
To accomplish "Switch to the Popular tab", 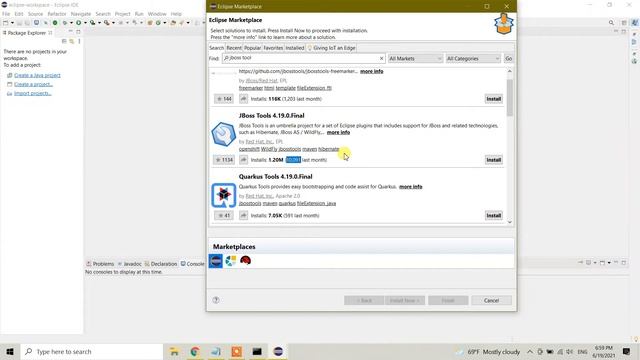I will click(252, 48).
